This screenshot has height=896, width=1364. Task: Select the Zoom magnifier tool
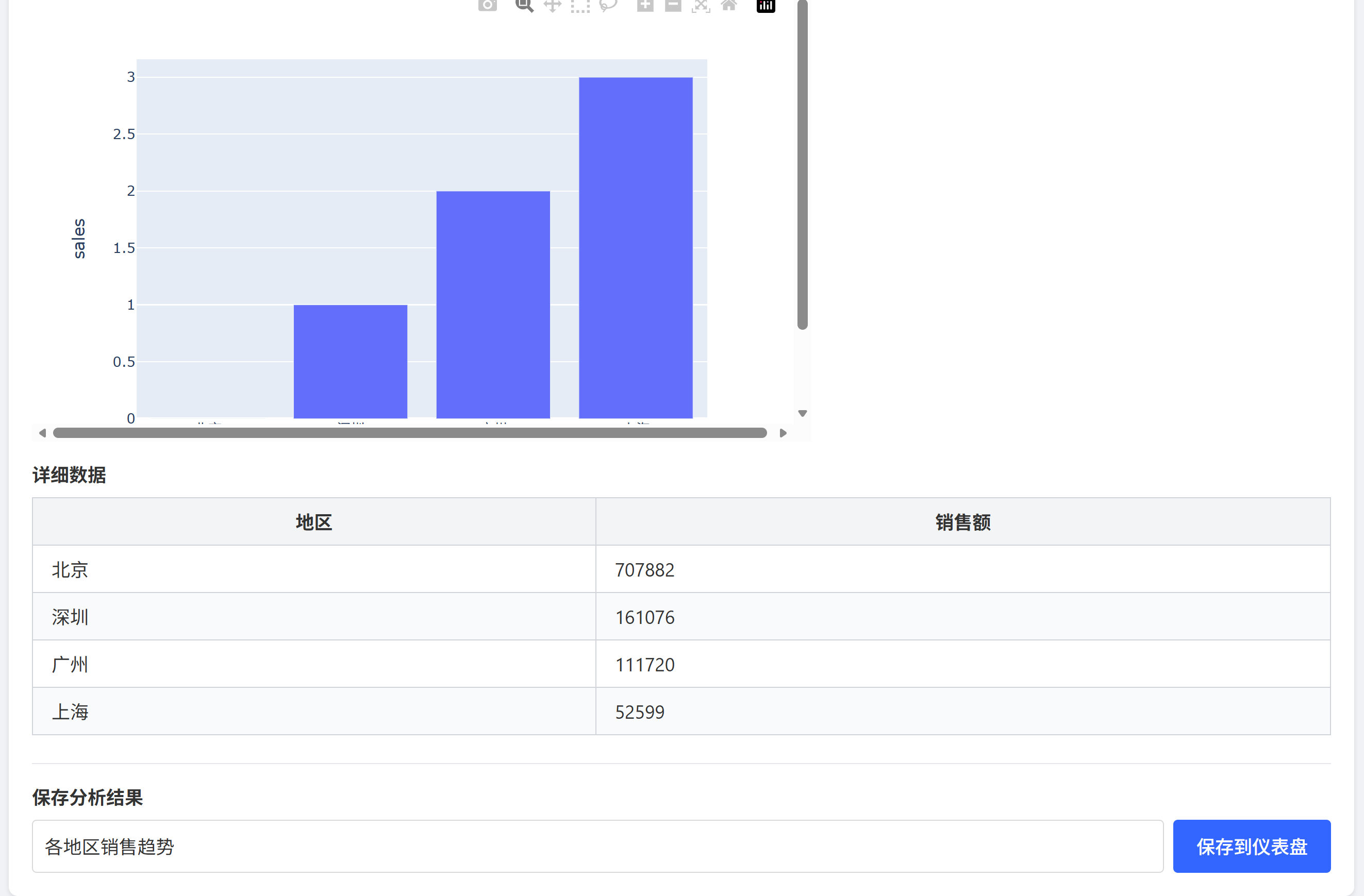pos(524,5)
